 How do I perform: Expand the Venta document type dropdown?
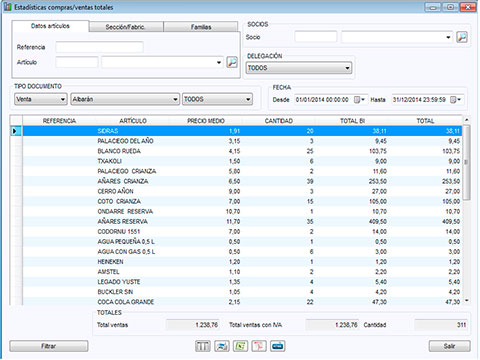[x=41, y=99]
